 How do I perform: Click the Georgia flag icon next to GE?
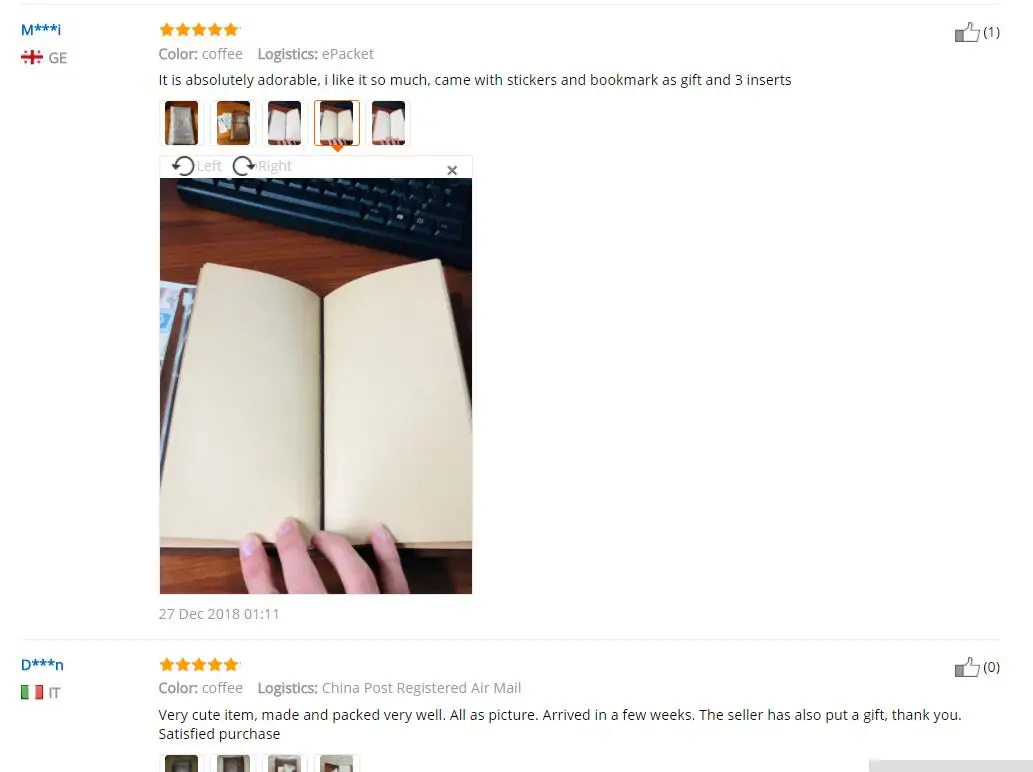tap(32, 57)
